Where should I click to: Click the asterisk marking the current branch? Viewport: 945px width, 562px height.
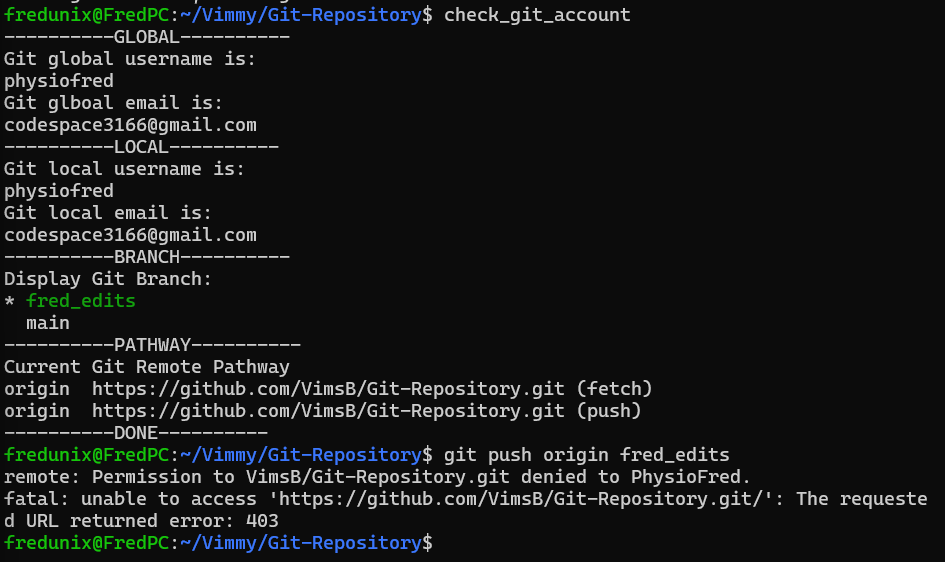[9, 301]
